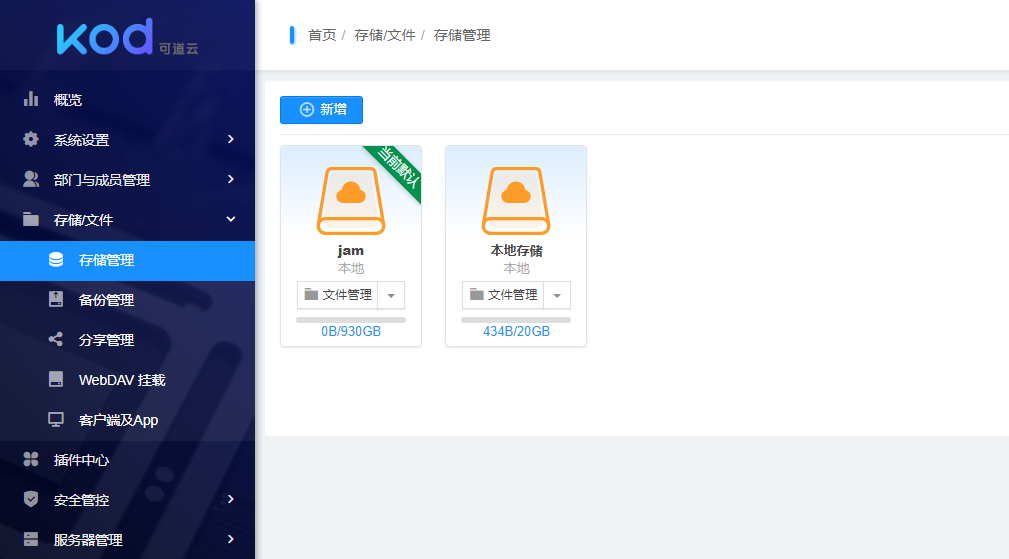Click the 本地存储 cloud drive icon
Viewport: 1009px width, 559px height.
click(x=516, y=200)
